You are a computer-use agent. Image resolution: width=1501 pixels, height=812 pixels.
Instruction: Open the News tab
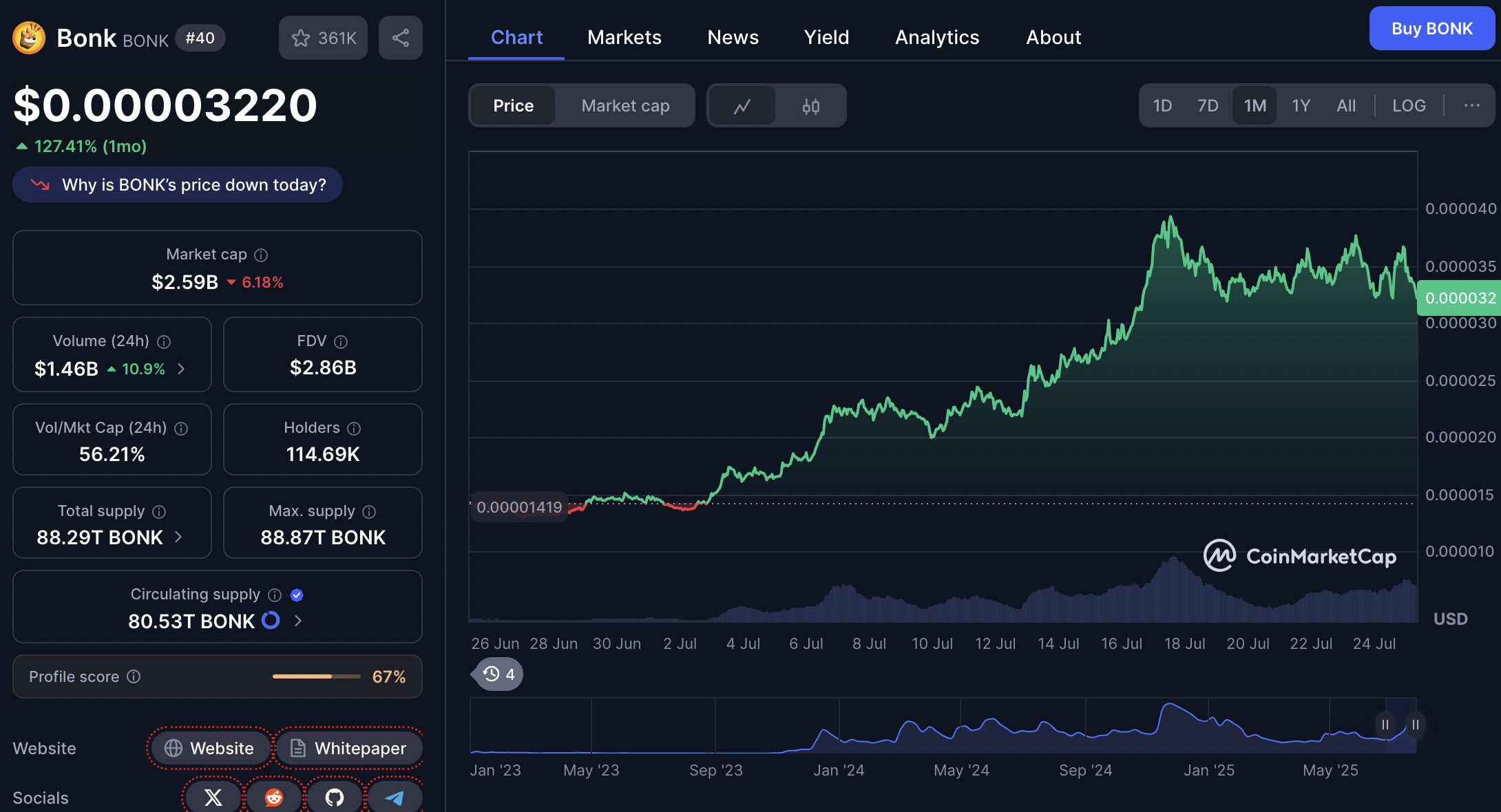[x=733, y=37]
